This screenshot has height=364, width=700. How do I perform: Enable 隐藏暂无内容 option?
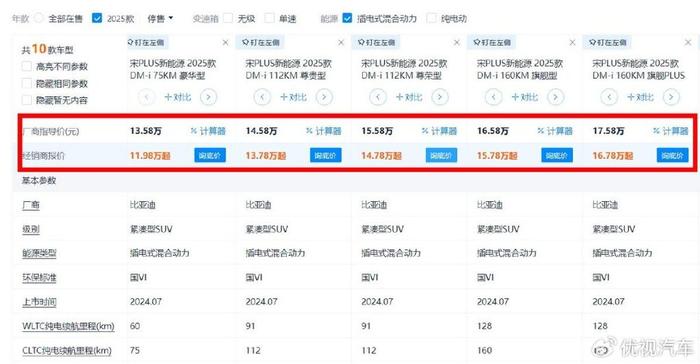[26, 100]
